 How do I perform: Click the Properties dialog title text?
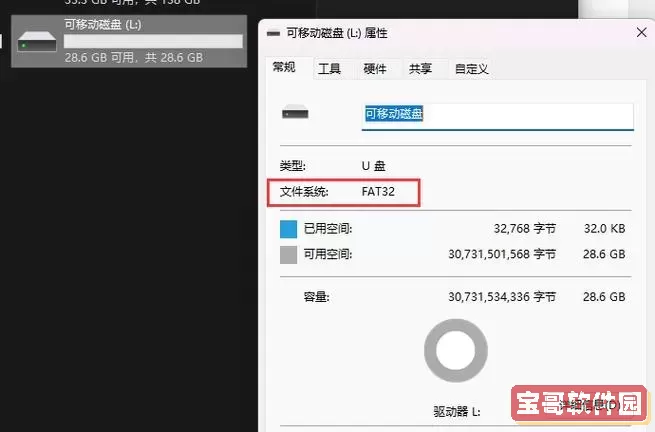click(337, 33)
